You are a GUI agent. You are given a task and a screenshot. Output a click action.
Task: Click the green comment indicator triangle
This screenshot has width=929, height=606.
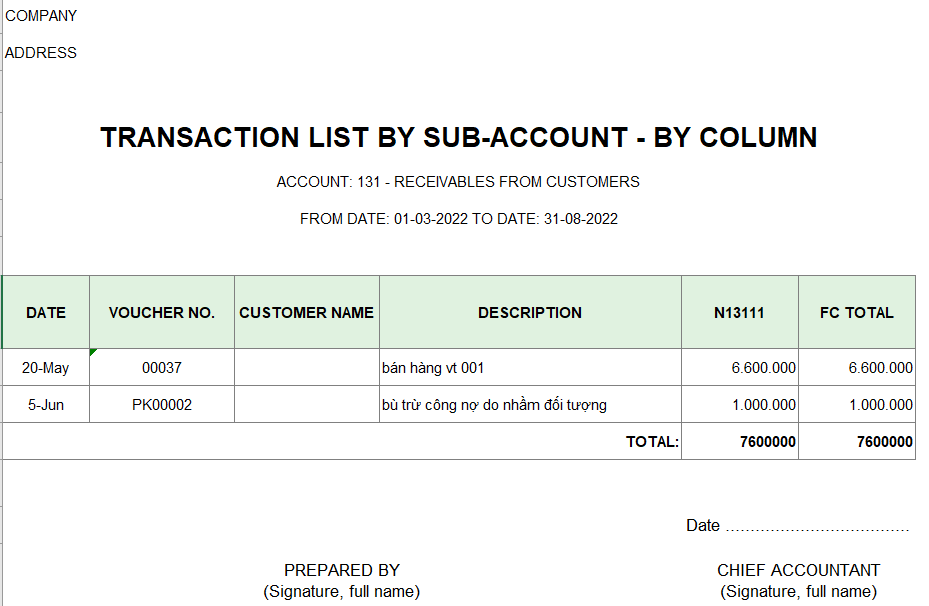(92, 352)
